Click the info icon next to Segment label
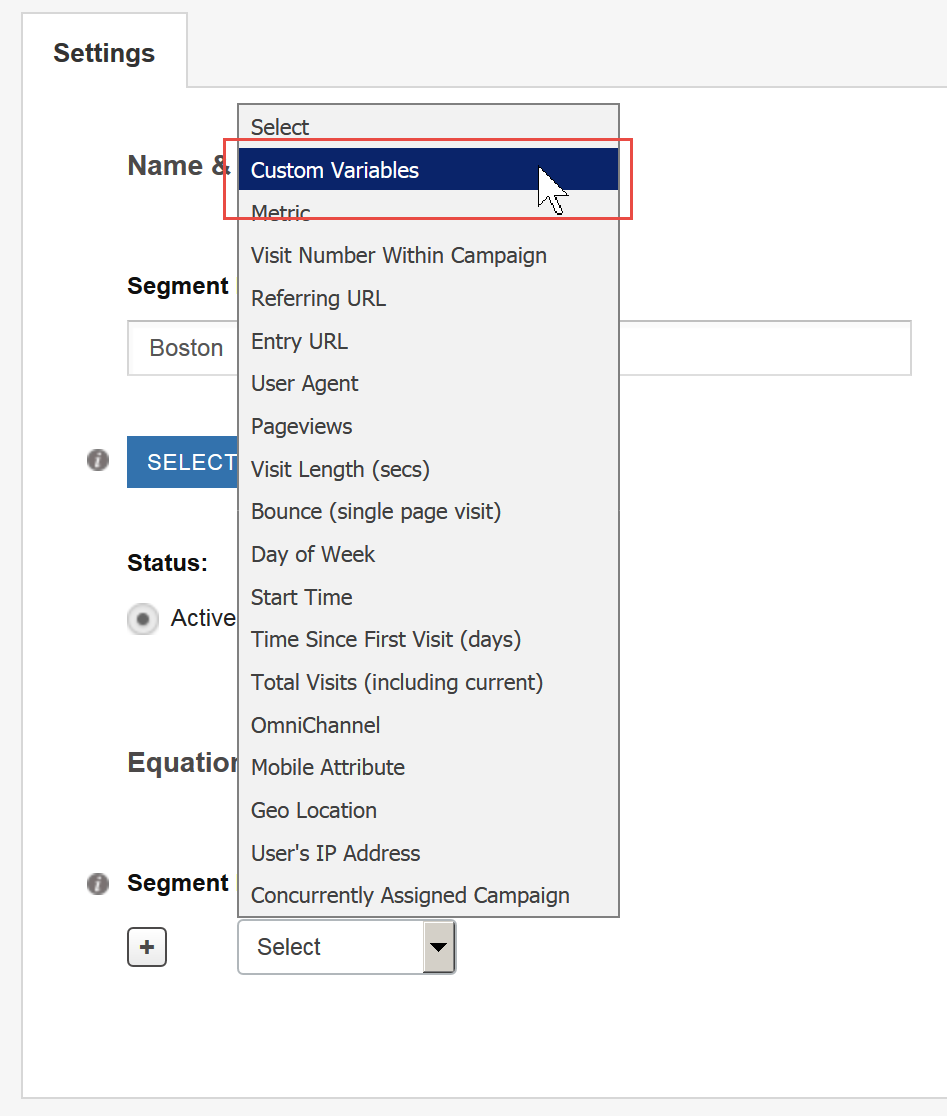 point(97,883)
